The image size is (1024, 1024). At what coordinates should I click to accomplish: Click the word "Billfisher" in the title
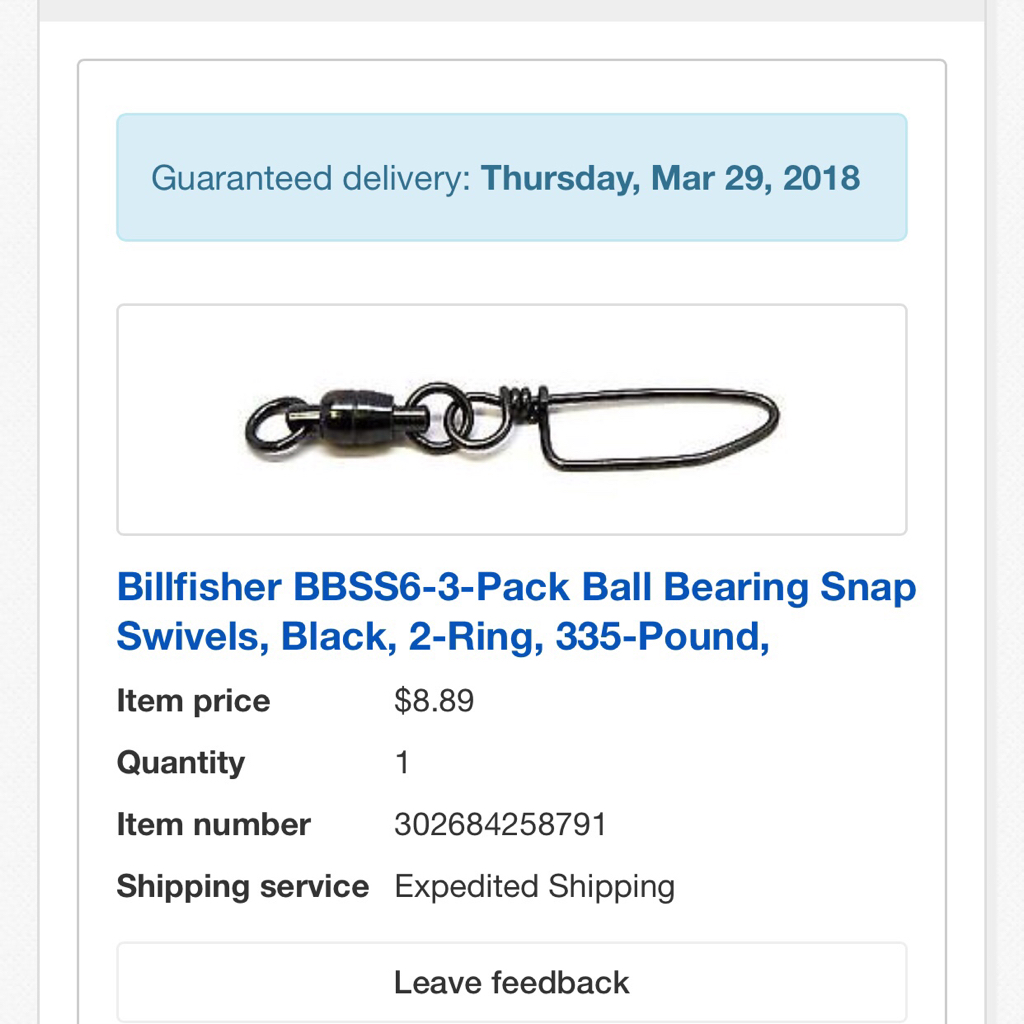[x=199, y=588]
